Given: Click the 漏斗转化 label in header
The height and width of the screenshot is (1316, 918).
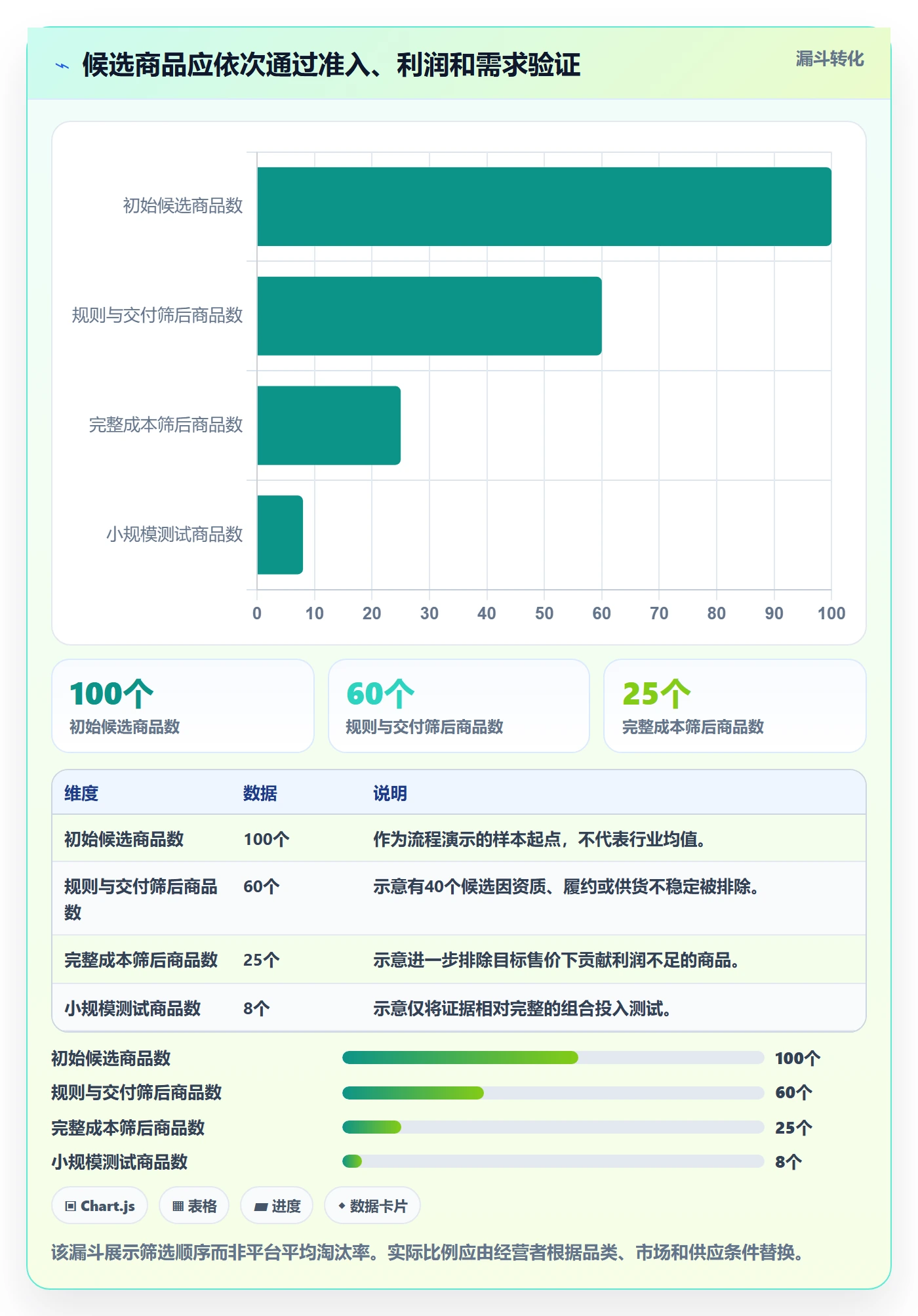Looking at the screenshot, I should (829, 59).
